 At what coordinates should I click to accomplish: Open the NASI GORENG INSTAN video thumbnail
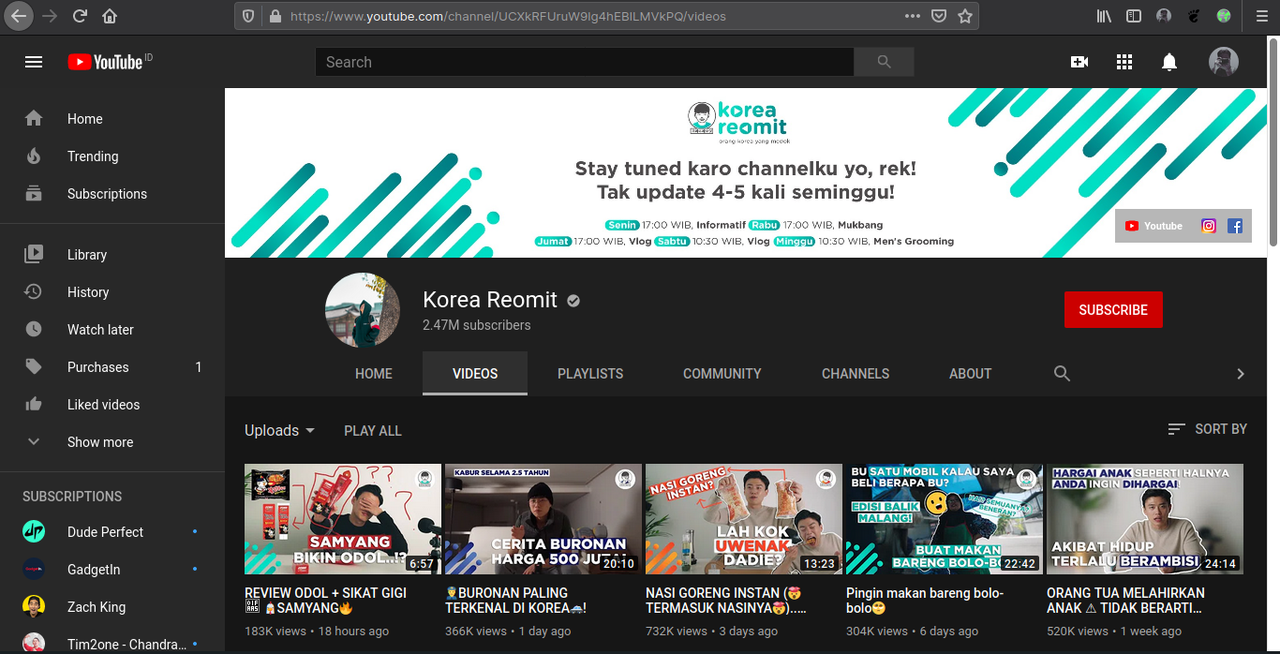[743, 519]
